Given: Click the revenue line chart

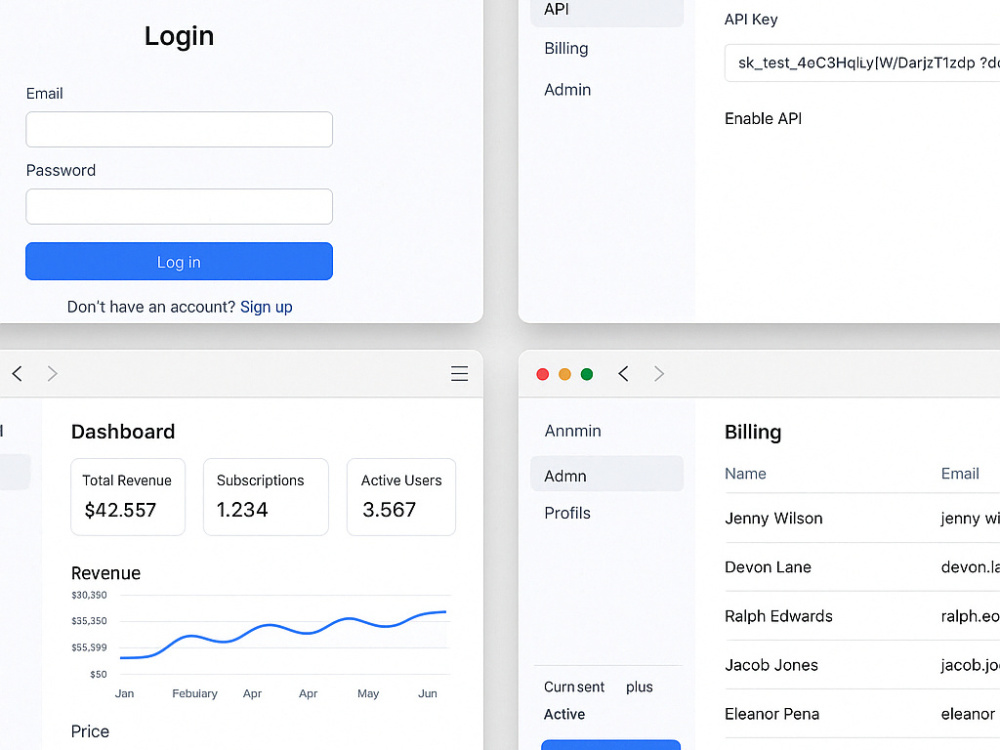Looking at the screenshot, I should pyautogui.click(x=285, y=635).
